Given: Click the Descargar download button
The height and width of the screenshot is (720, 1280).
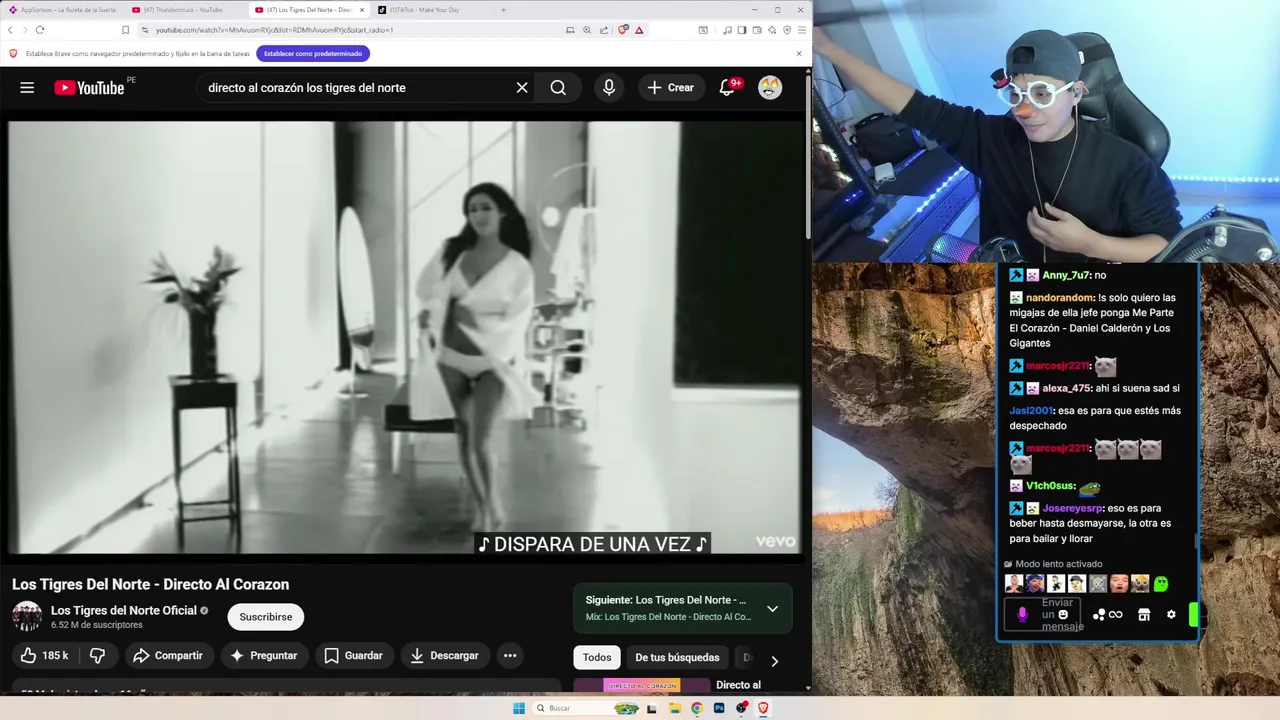Looking at the screenshot, I should [445, 656].
